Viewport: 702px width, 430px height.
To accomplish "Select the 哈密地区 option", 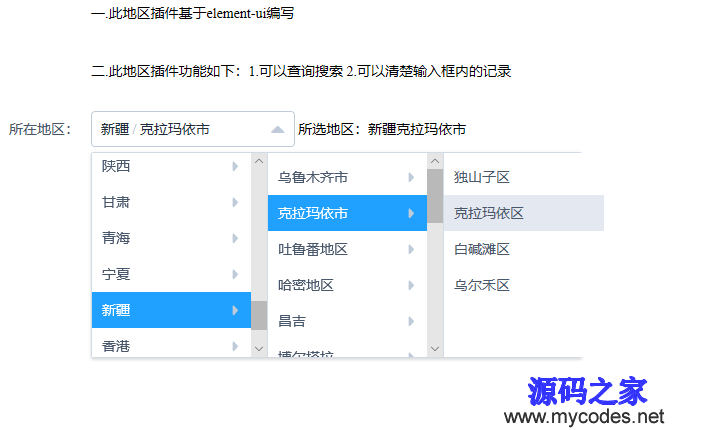I will [347, 285].
